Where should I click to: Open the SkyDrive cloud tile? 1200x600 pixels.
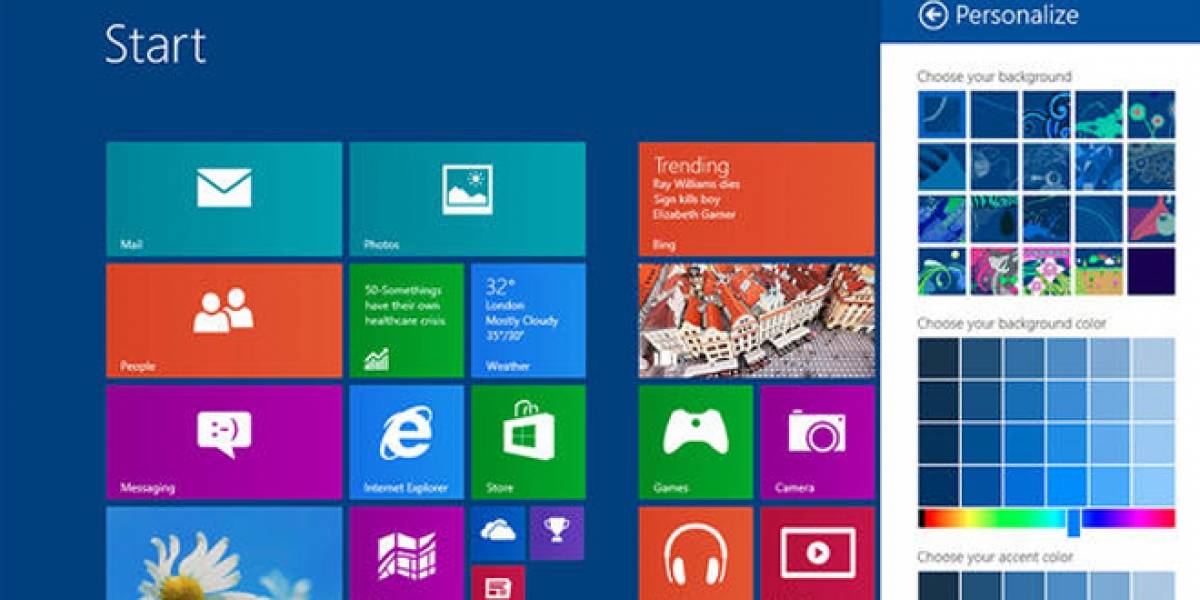497,533
